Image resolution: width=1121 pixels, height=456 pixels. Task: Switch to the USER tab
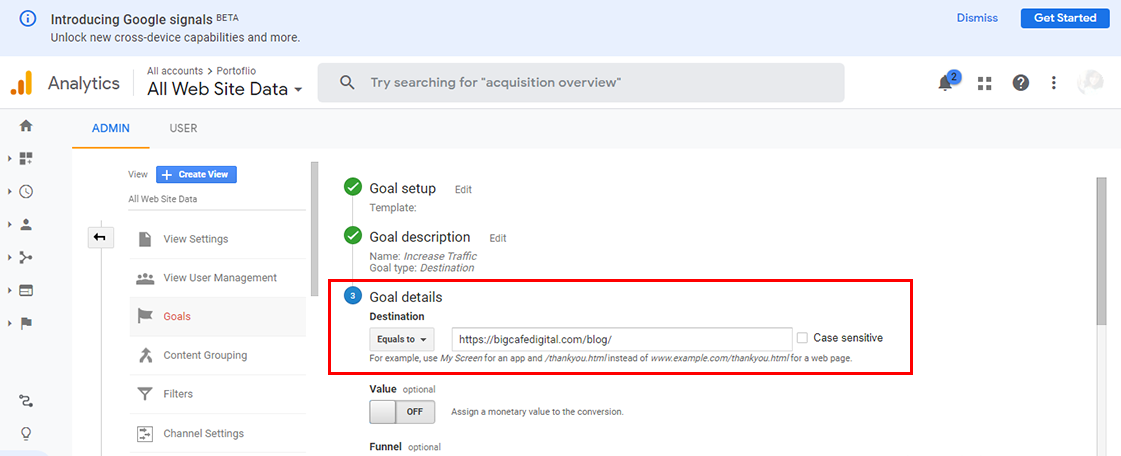pyautogui.click(x=183, y=128)
